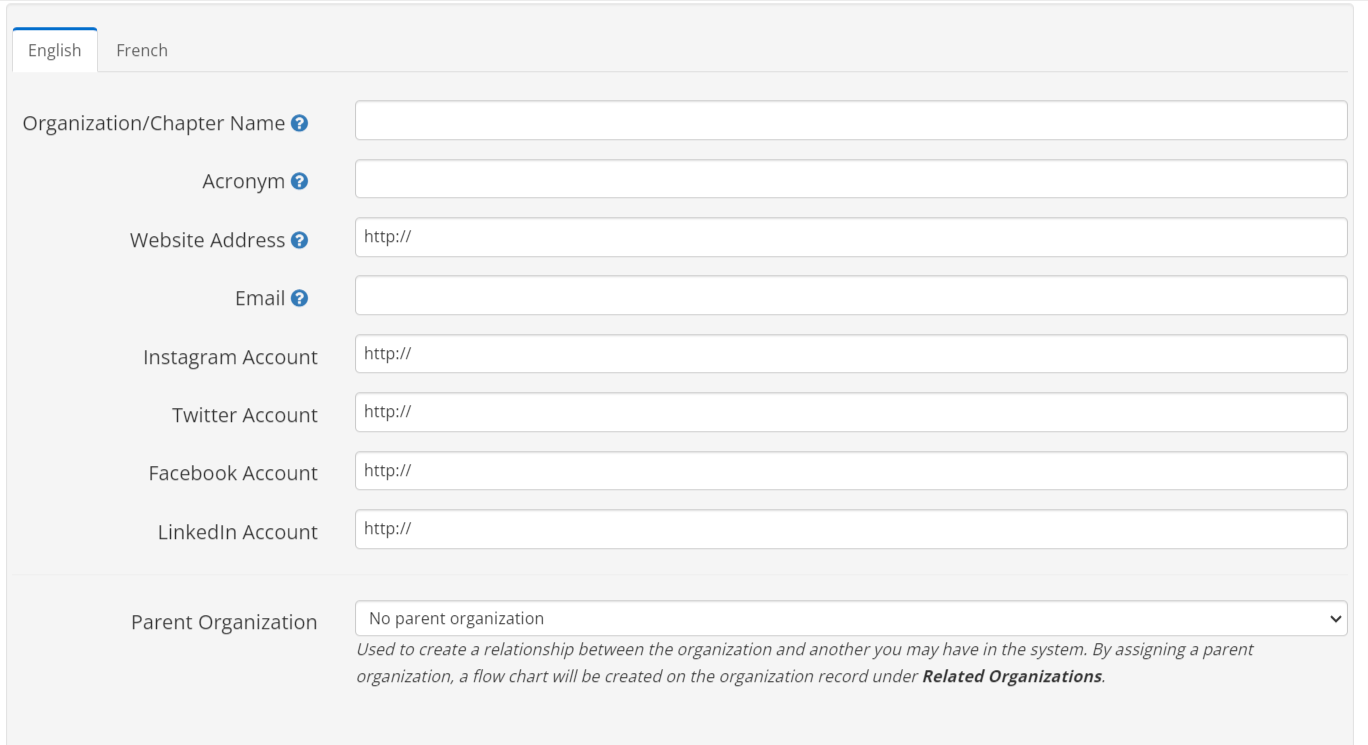Click the help icon beside Organization/Chapter Name
Viewport: 1368px width, 745px height.
[x=302, y=122]
